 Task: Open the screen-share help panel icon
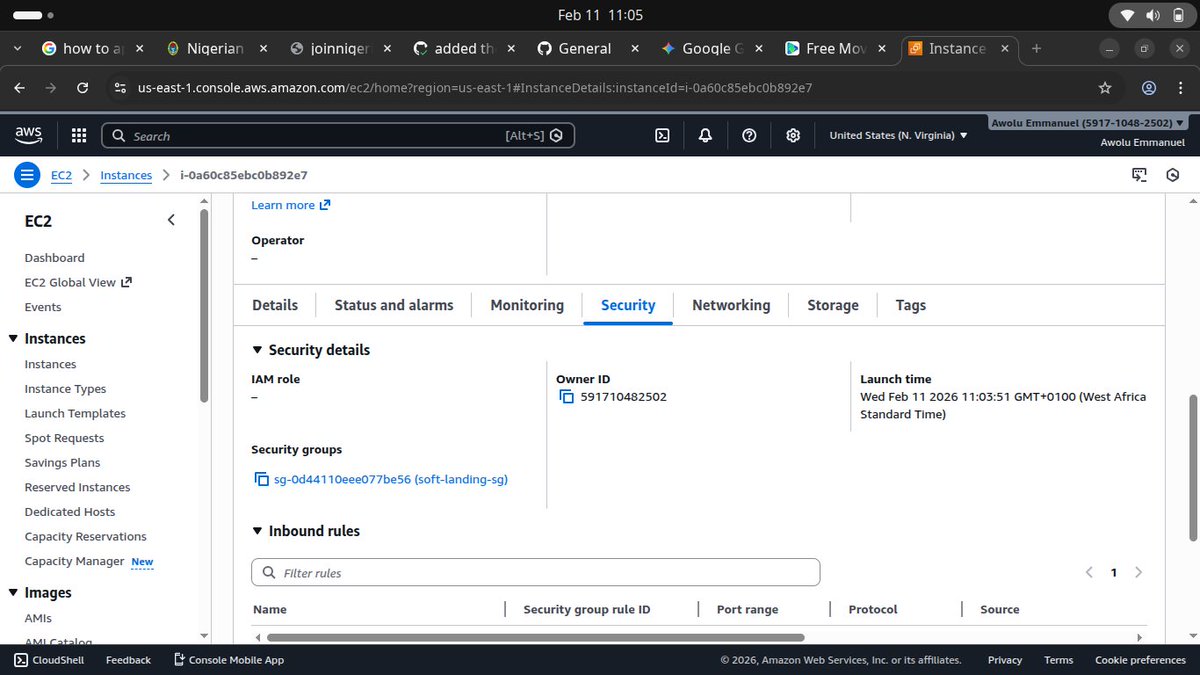pos(1139,175)
